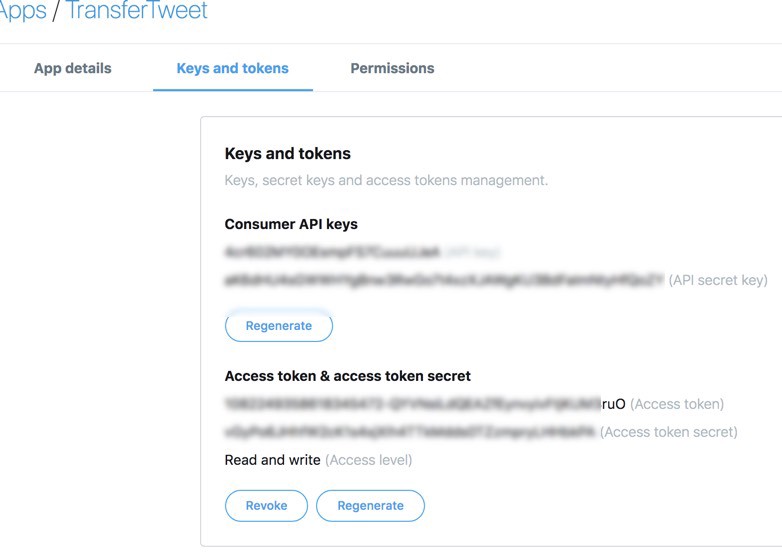Open the Permissions tab
Image resolution: width=782 pixels, height=557 pixels.
[392, 69]
